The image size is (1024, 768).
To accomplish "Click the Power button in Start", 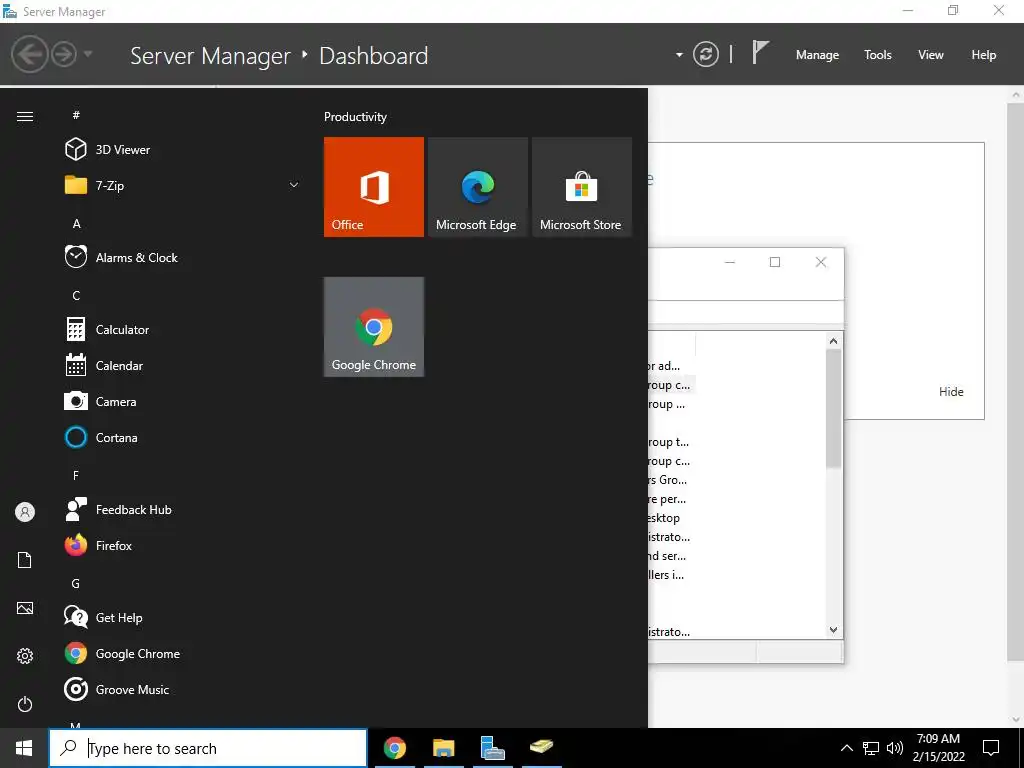I will pos(25,704).
